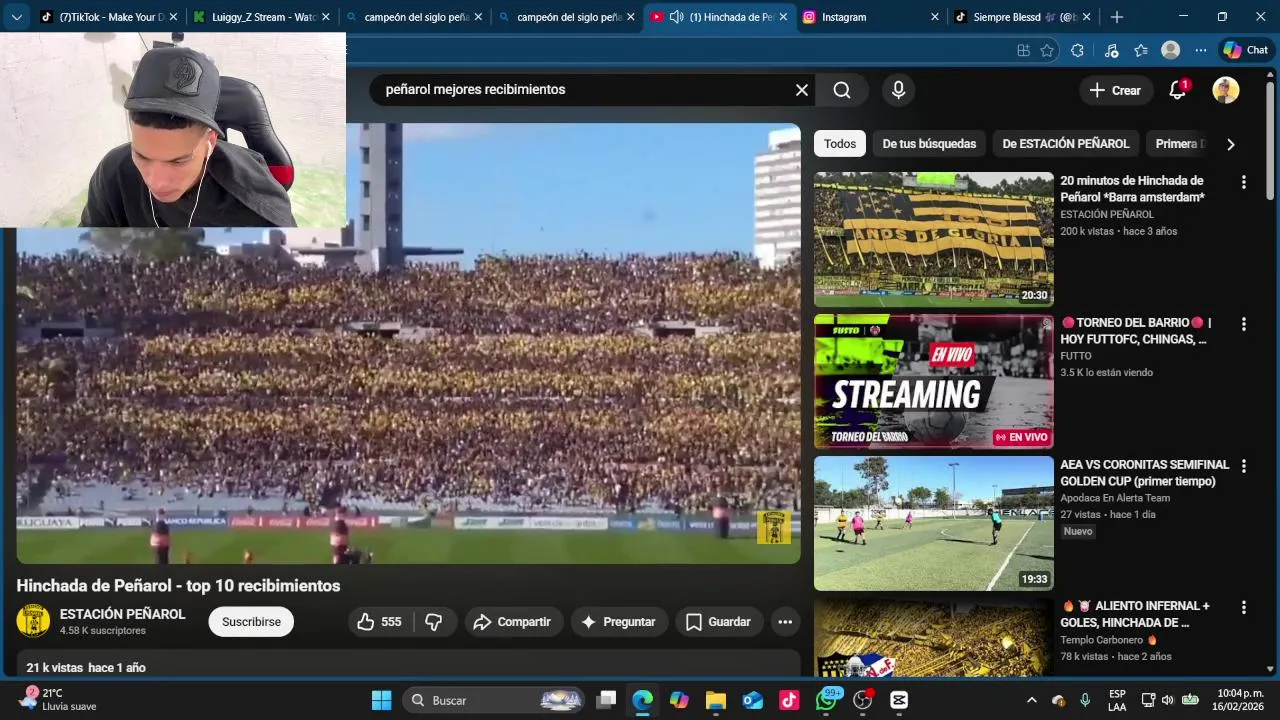Open the YouTube account avatar menu
Screen dimensions: 1280x720
tap(1226, 90)
